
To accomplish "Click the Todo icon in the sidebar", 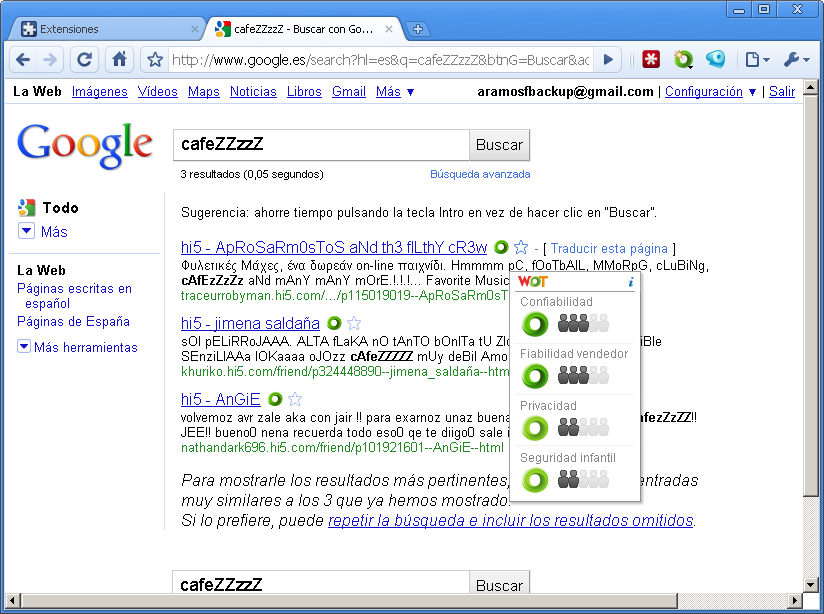I will coord(26,208).
